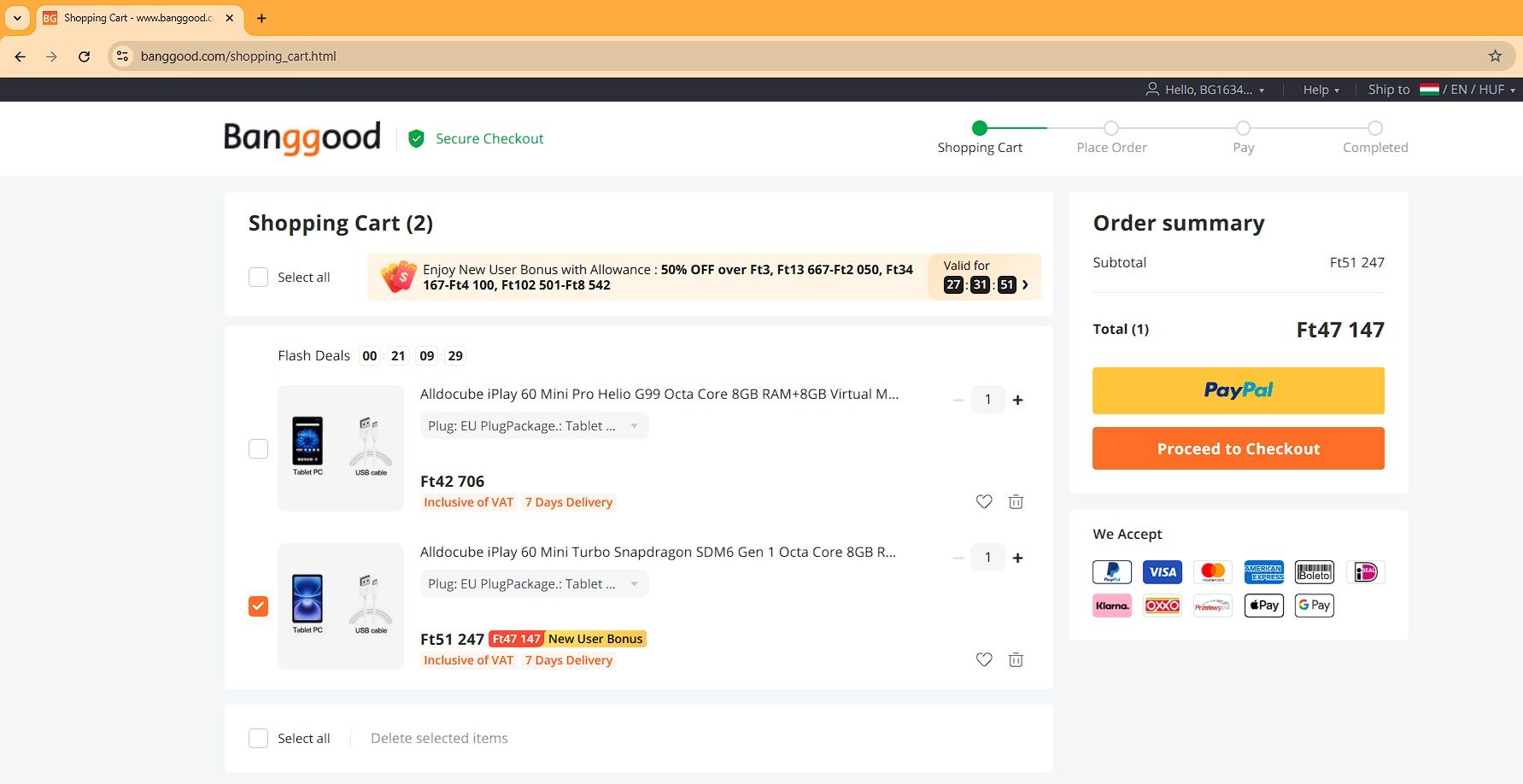Delete iPlay 60 Mini Turbo from cart
Image resolution: width=1523 pixels, height=784 pixels.
pos(1016,660)
